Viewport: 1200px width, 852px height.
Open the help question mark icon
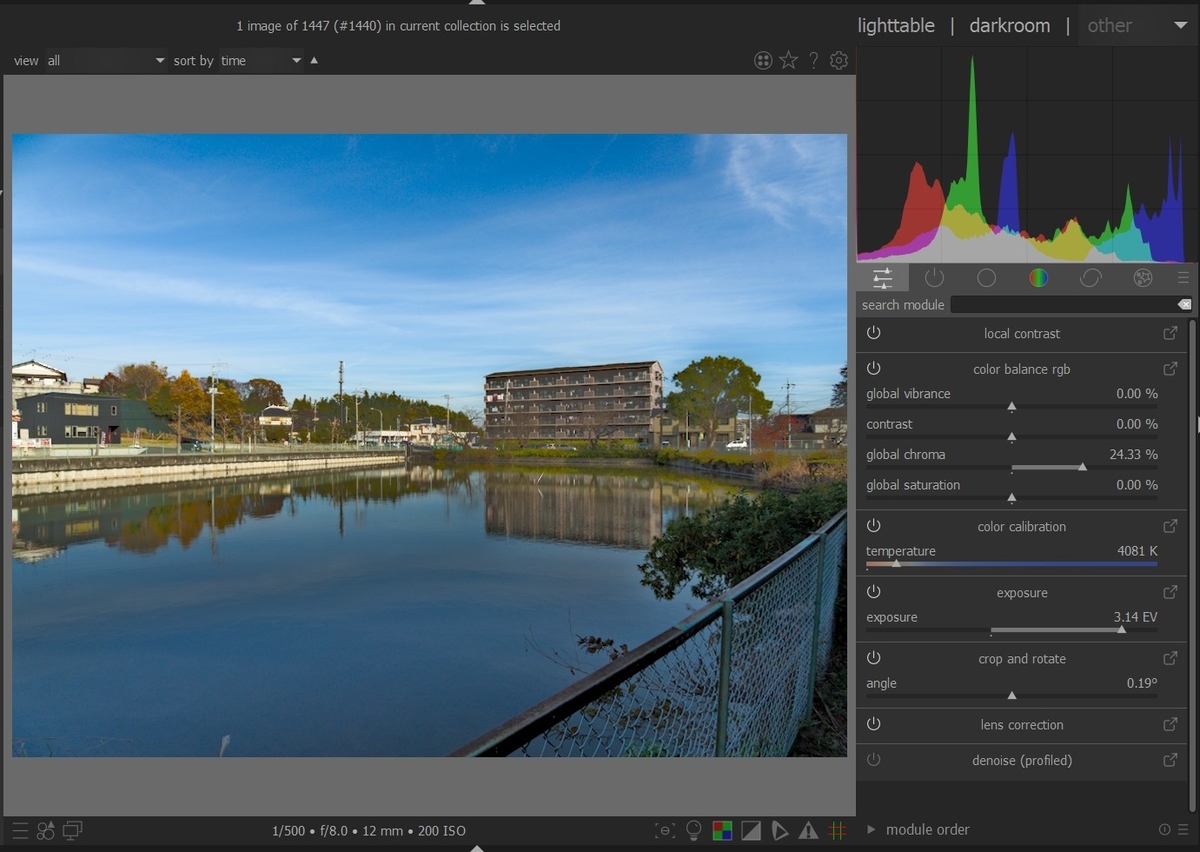coord(814,61)
